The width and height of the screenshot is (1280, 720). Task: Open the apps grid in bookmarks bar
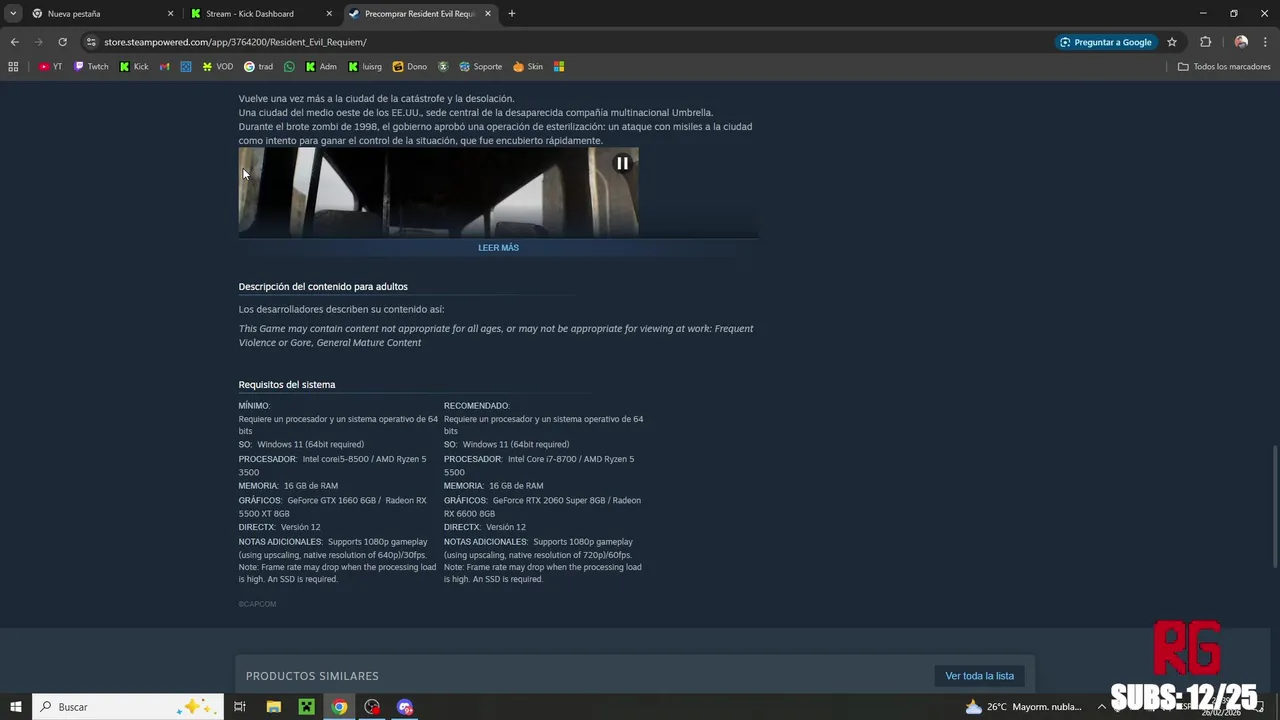13,67
